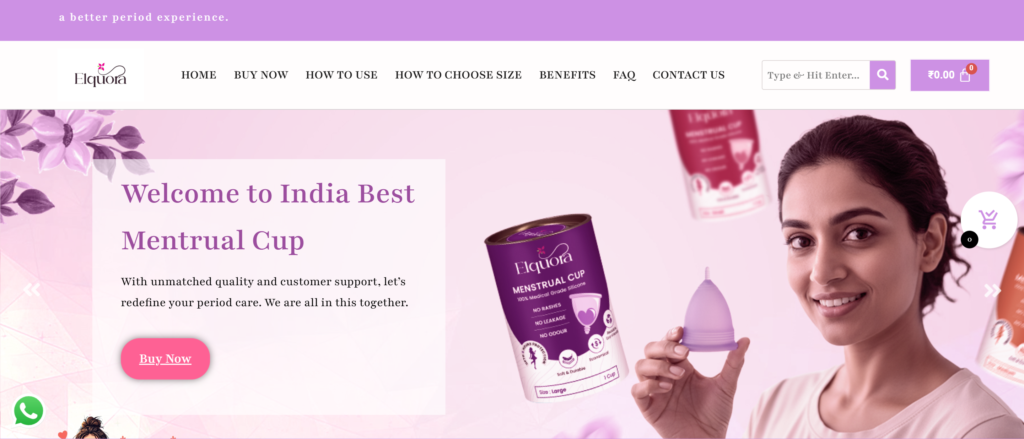Open the FAQ navigation link
1024x439 pixels.
[624, 75]
